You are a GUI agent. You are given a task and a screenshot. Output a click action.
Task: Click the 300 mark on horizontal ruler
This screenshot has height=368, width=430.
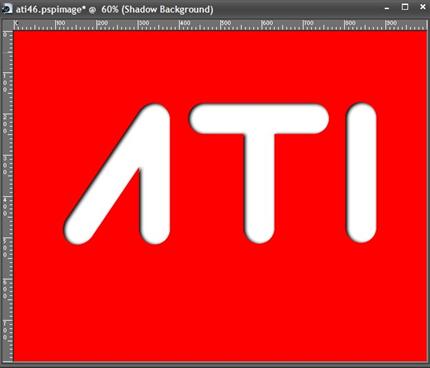pyautogui.click(x=143, y=23)
